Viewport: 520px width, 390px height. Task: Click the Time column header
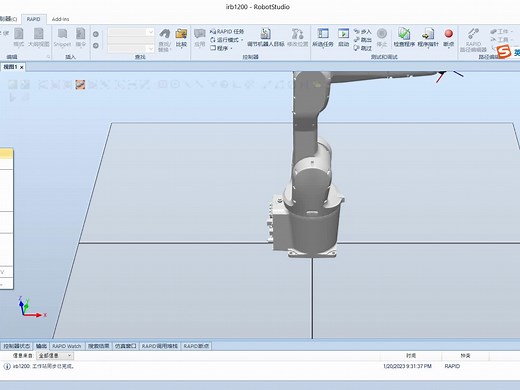coord(411,356)
